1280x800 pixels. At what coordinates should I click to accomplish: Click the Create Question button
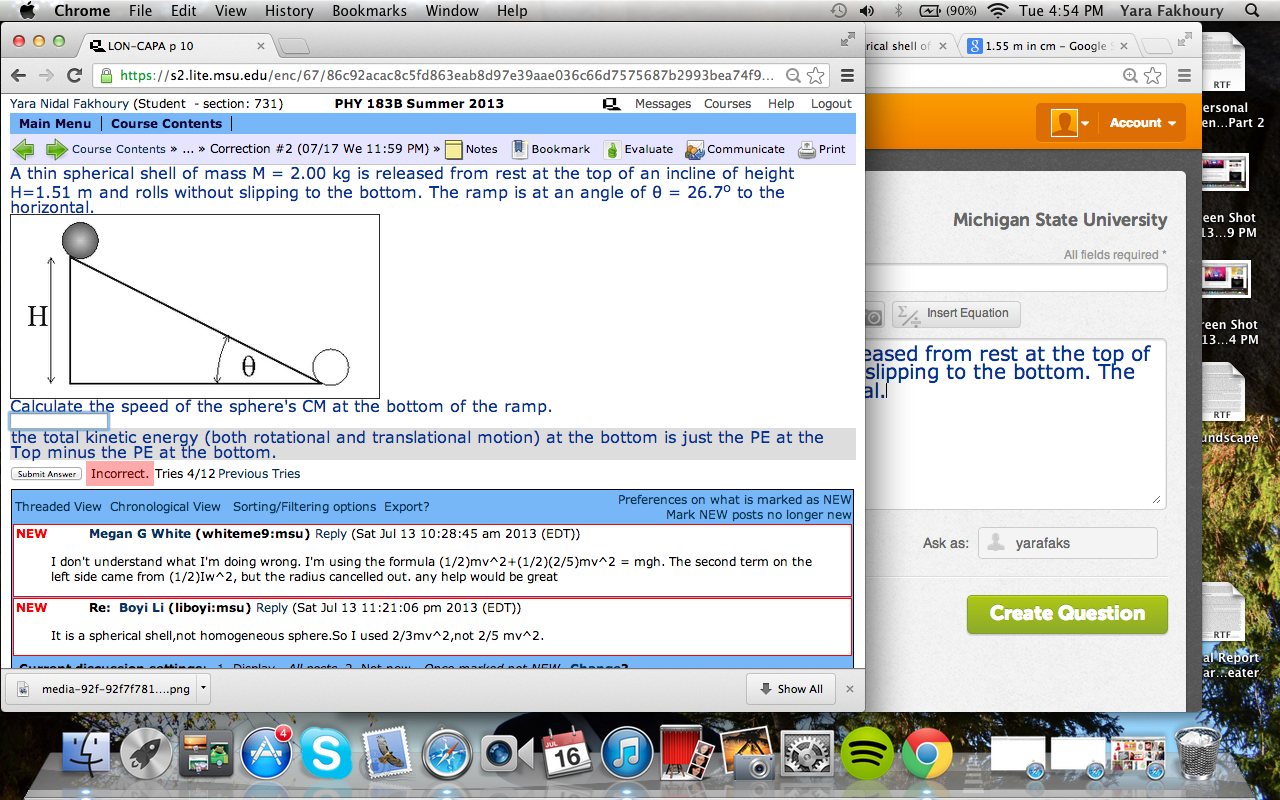[1066, 615]
